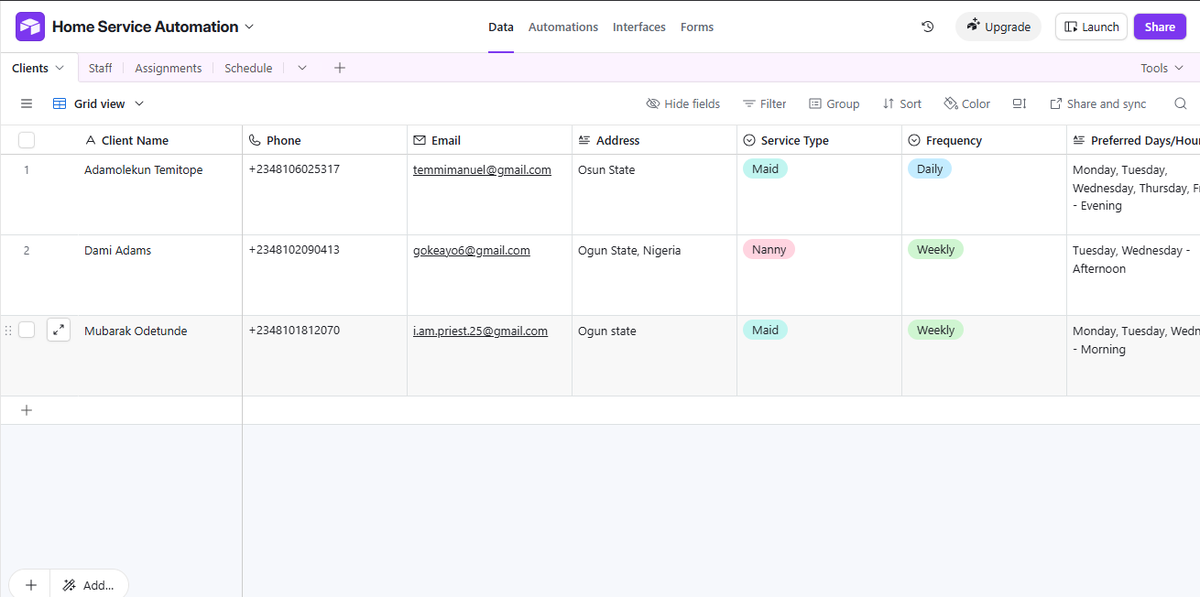Open the Sort option
Viewport: 1200px width, 597px height.
(902, 104)
